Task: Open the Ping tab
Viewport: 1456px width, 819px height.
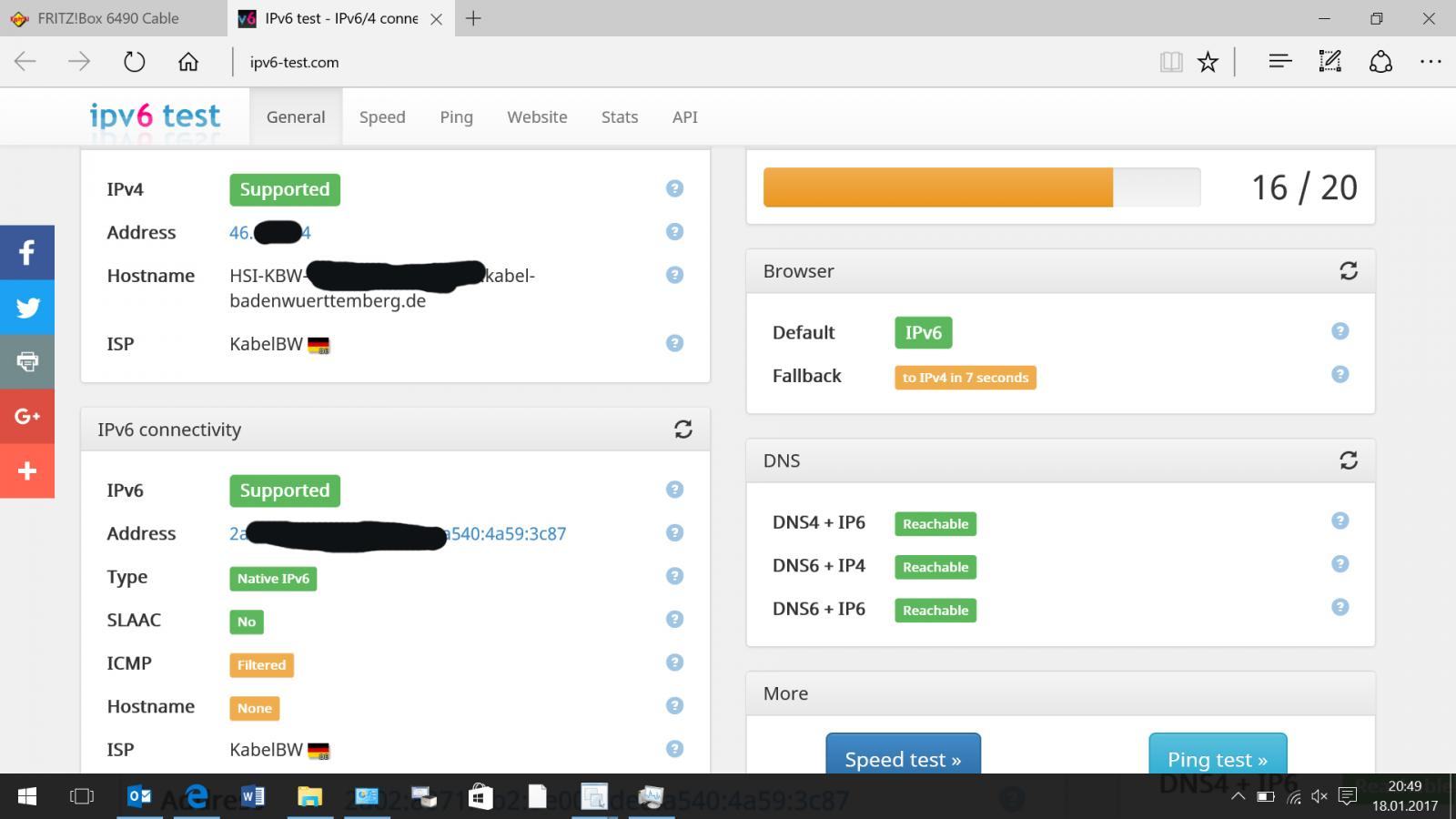Action: tap(456, 116)
